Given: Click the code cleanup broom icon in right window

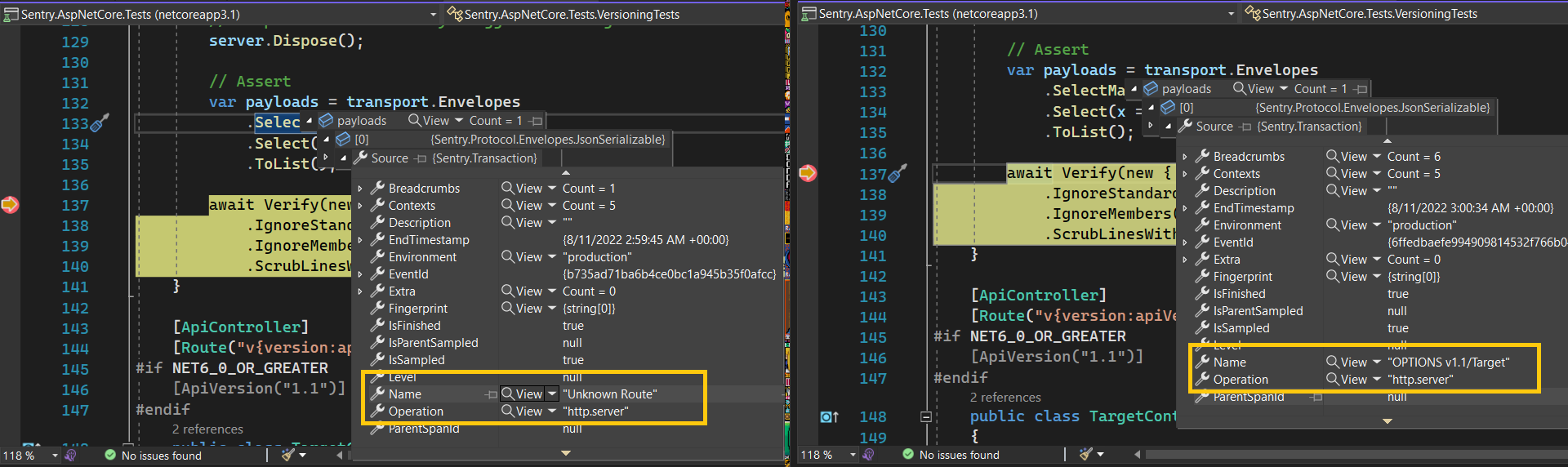Looking at the screenshot, I should tap(1085, 453).
